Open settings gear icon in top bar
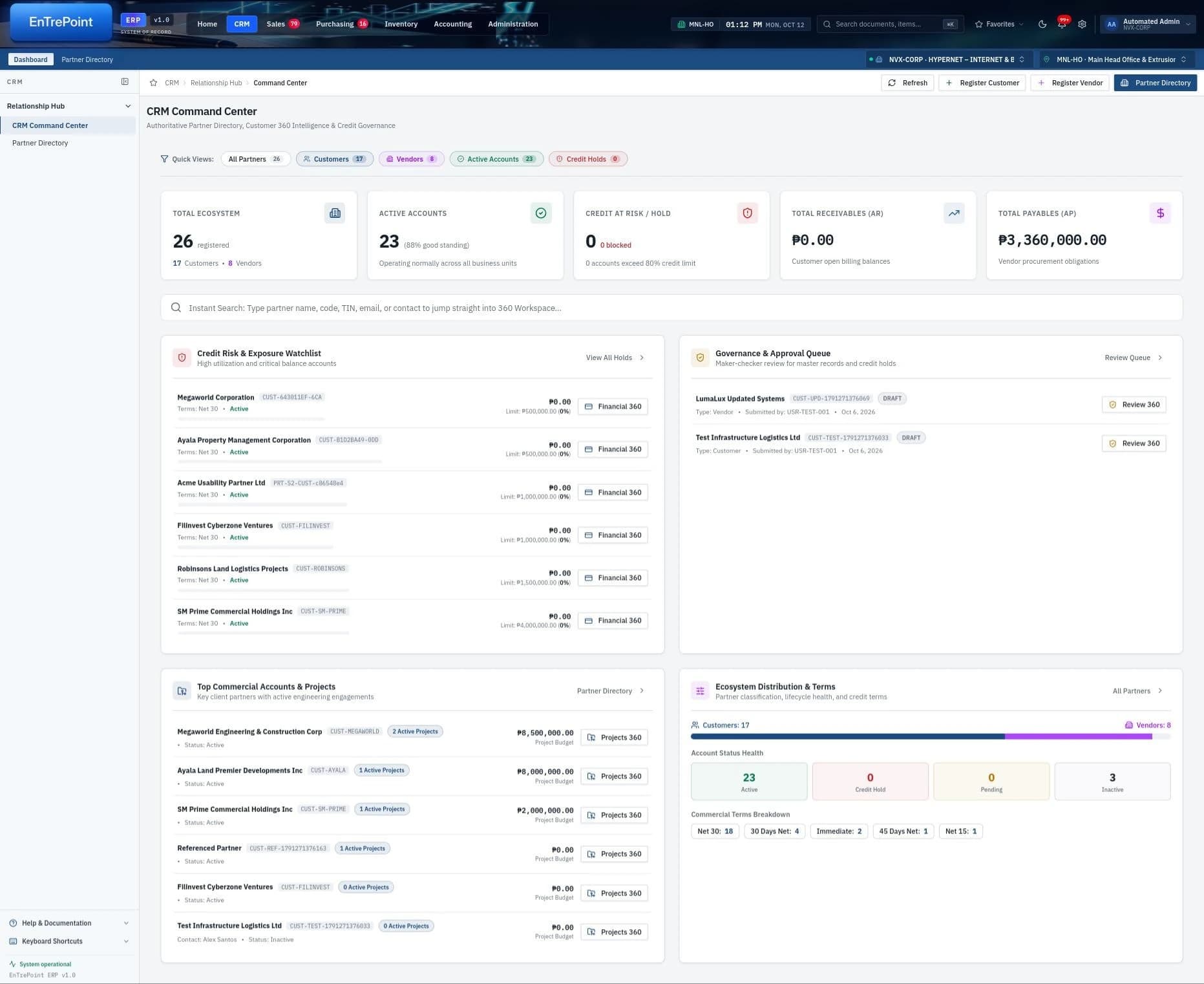1204x984 pixels. 1082,24
